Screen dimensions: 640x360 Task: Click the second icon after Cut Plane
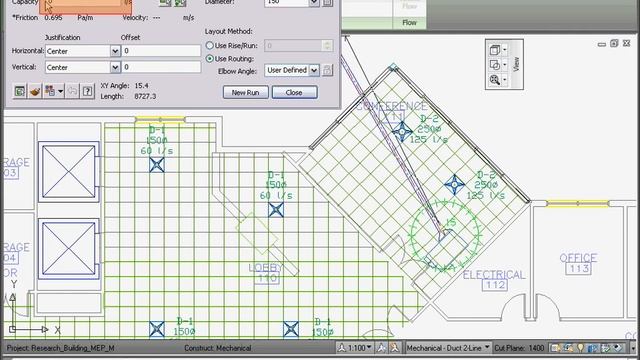[x=568, y=348]
